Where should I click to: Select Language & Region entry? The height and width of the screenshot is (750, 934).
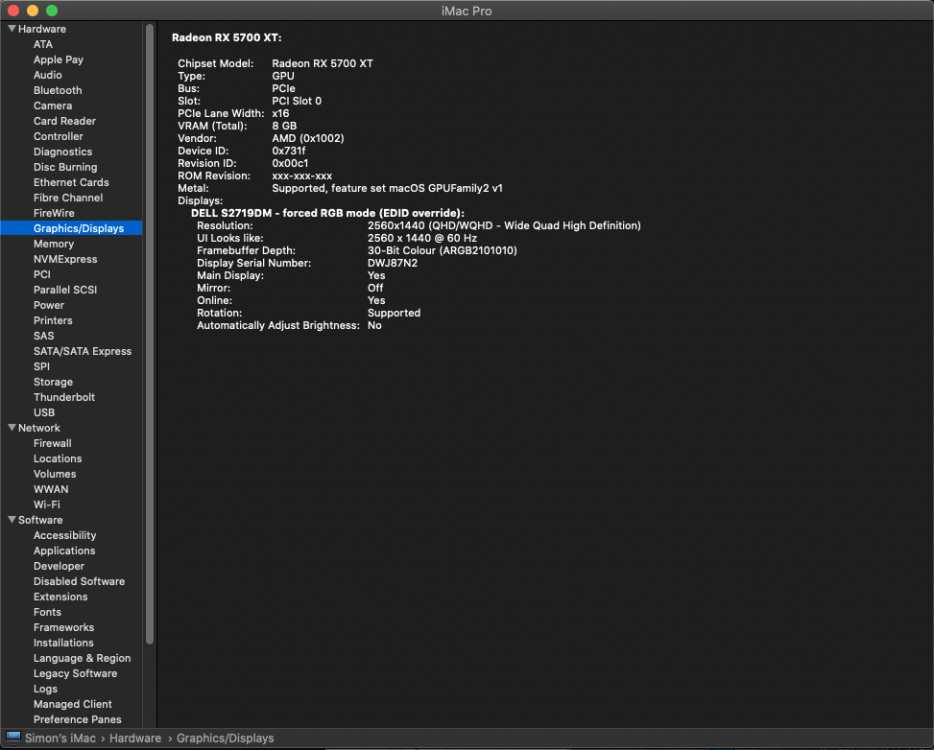pos(82,658)
